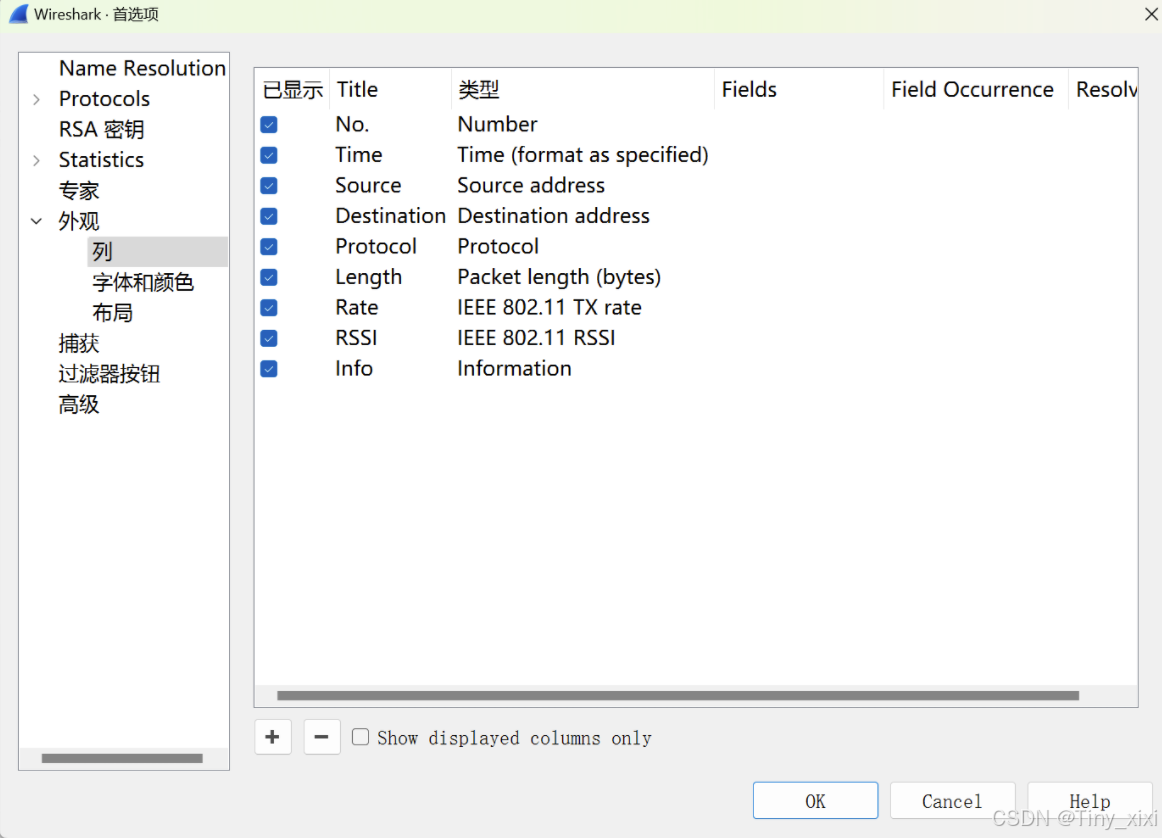The width and height of the screenshot is (1162, 838).
Task: Click the 'IEEE 802.11 TX rate' type cell
Action: pyautogui.click(x=549, y=307)
